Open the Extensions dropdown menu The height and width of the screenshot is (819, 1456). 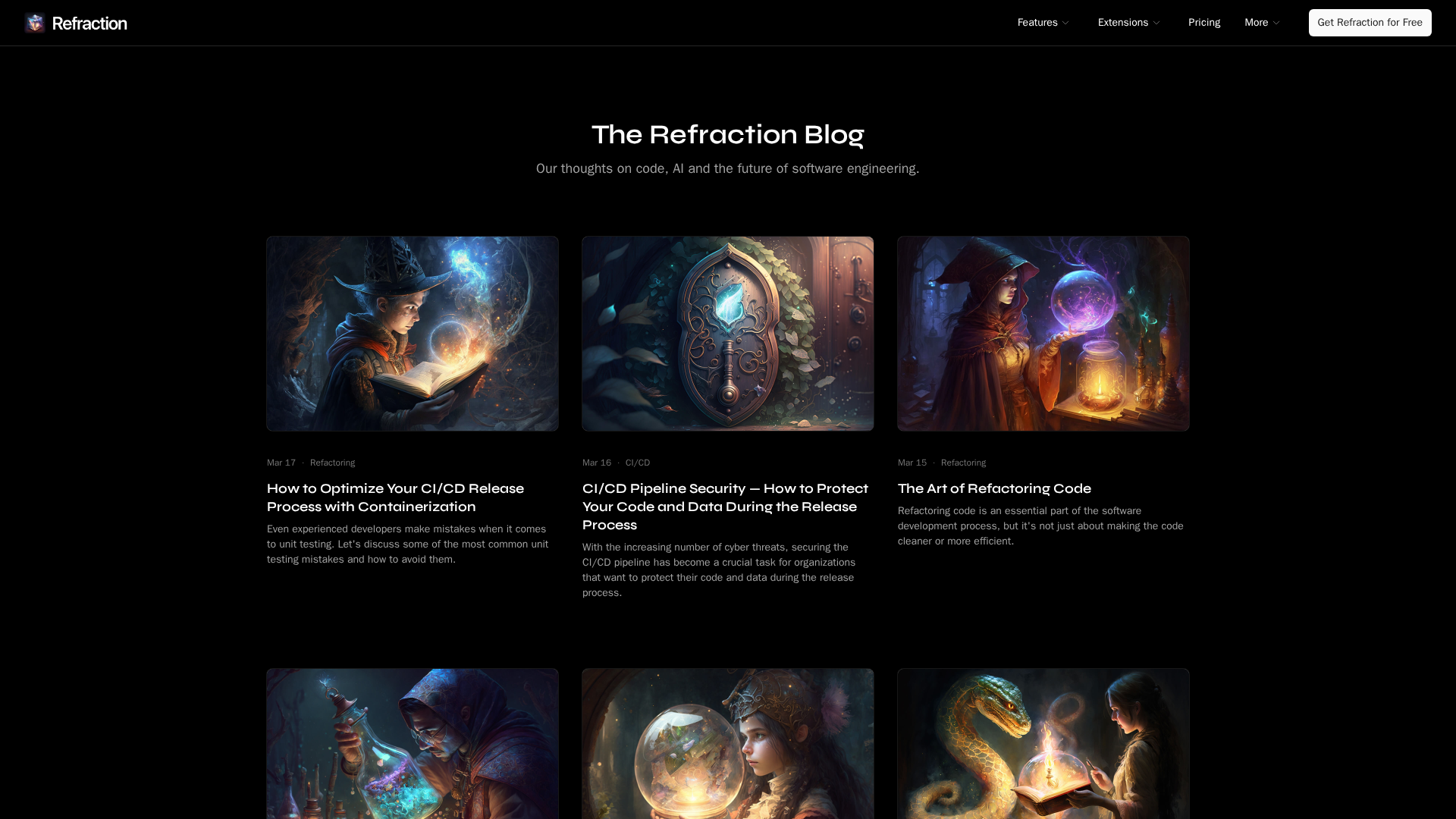coord(1129,23)
